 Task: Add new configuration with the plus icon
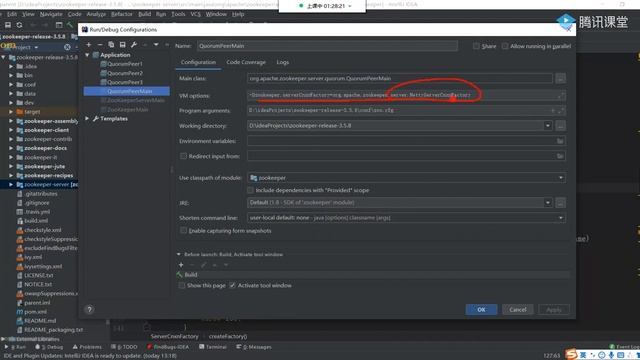point(89,44)
